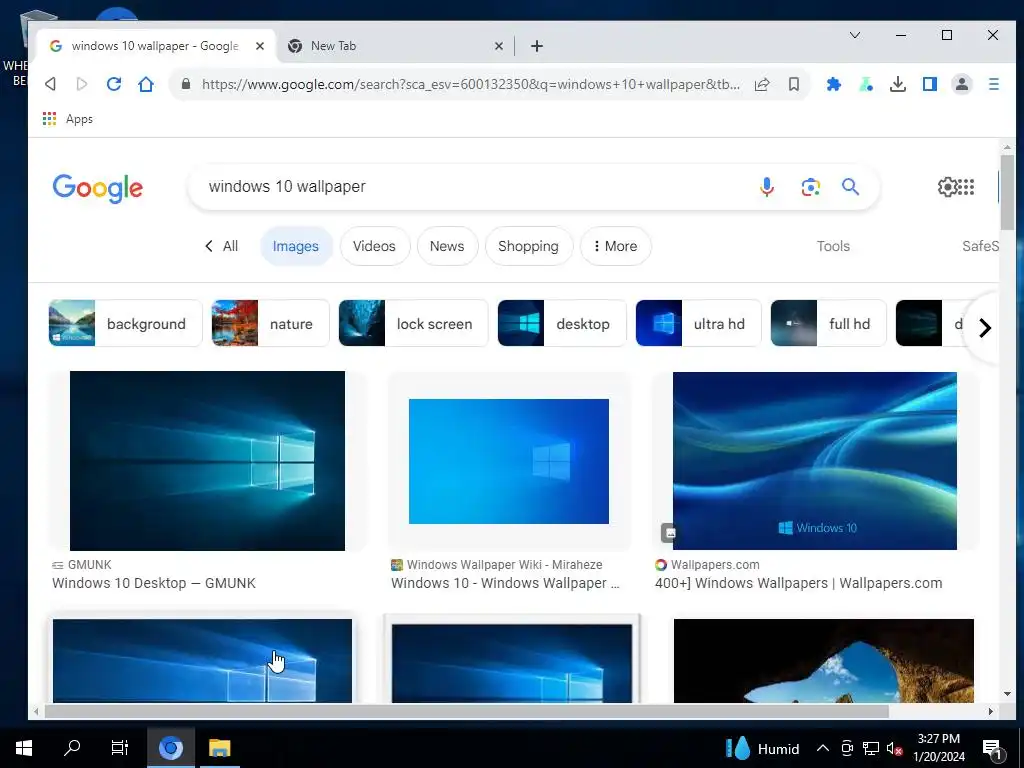Go back to All results
The width and height of the screenshot is (1024, 768).
click(x=221, y=246)
